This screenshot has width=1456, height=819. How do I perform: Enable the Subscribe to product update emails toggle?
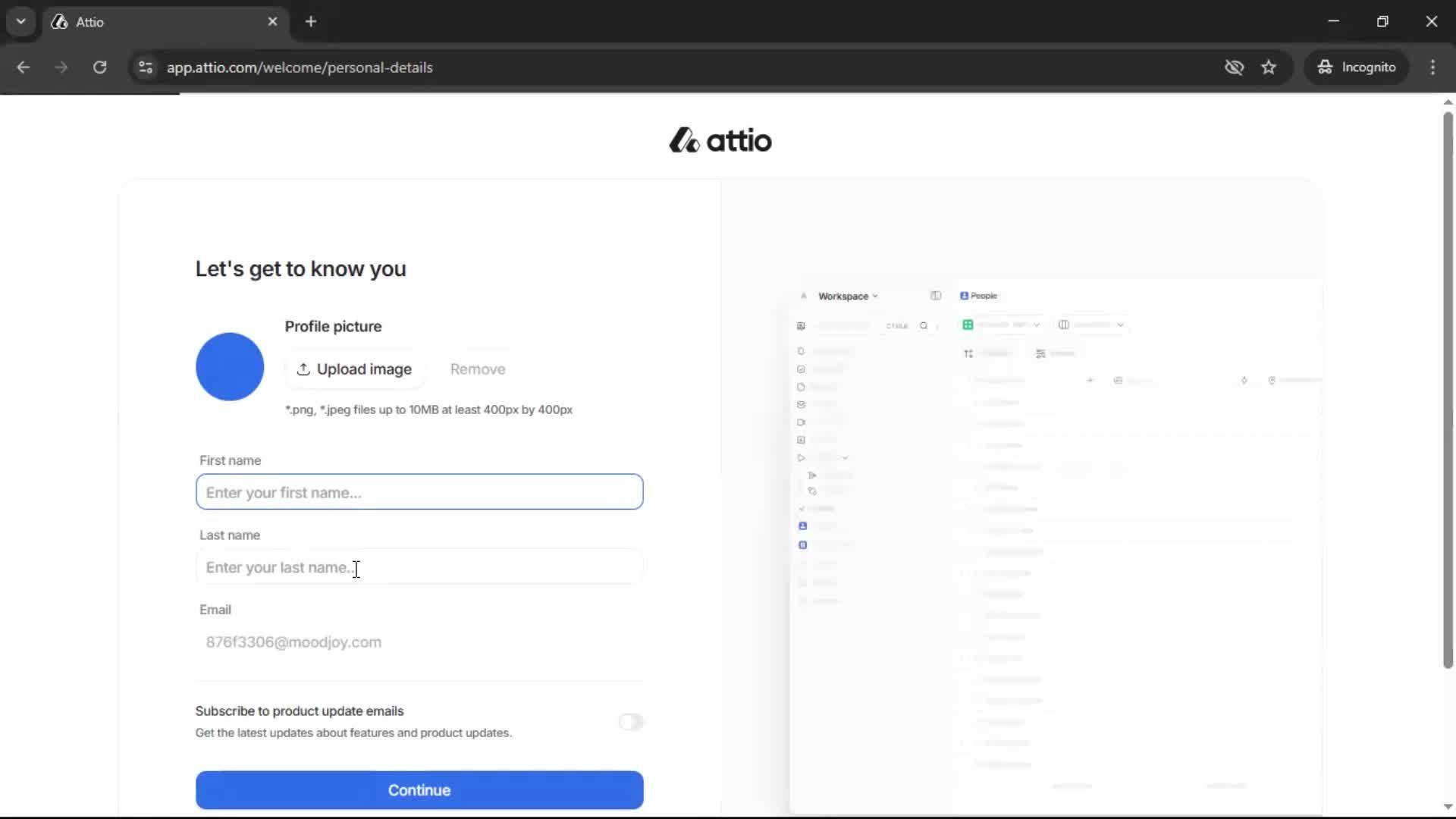[631, 721]
